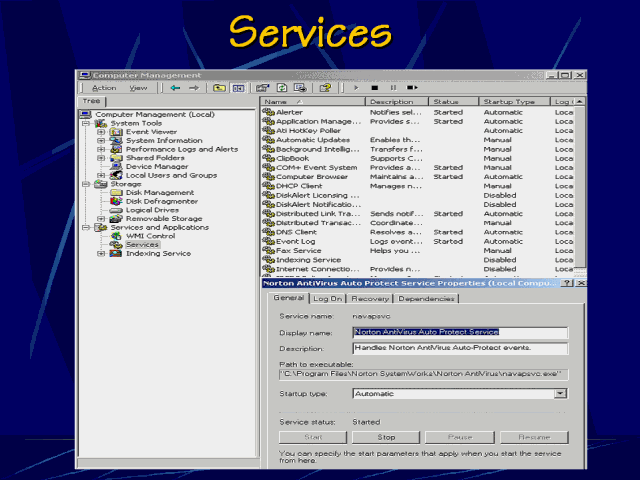
Task: Click the Stop button in the properties dialog
Action: click(x=386, y=437)
